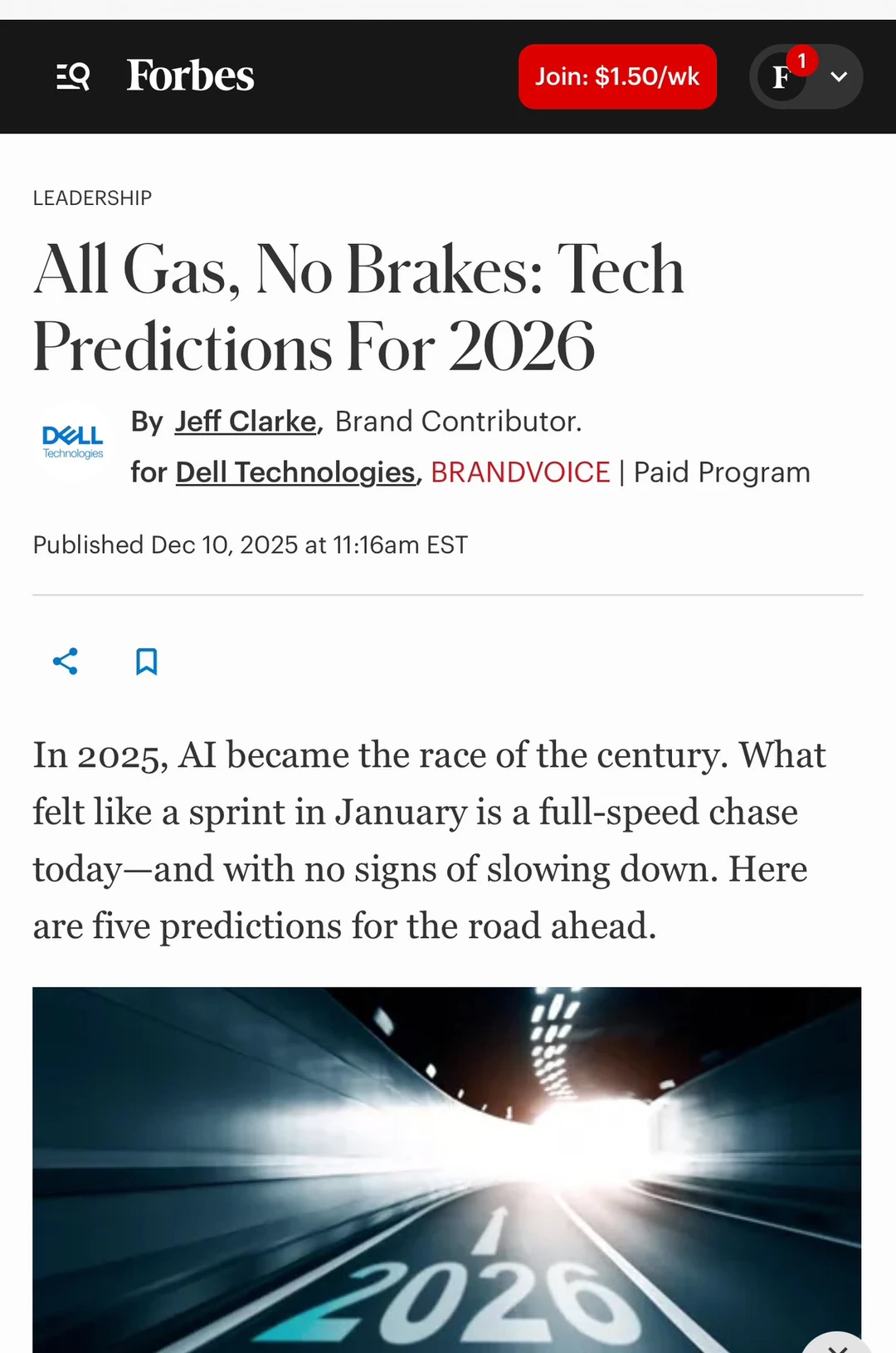Click the intro paragraph about AI race
This screenshot has width=896, height=1353.
(x=428, y=840)
